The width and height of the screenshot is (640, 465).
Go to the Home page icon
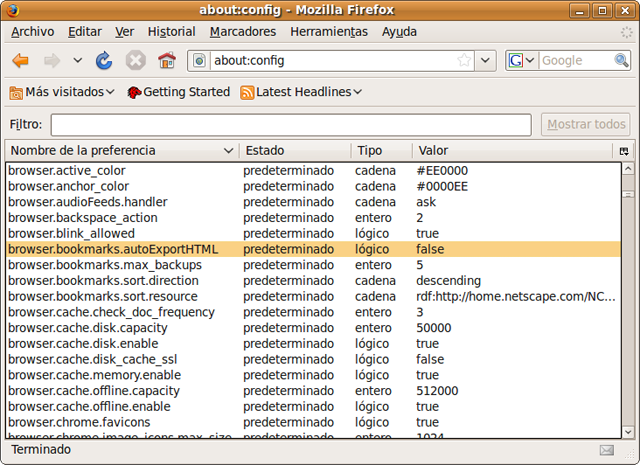[166, 61]
